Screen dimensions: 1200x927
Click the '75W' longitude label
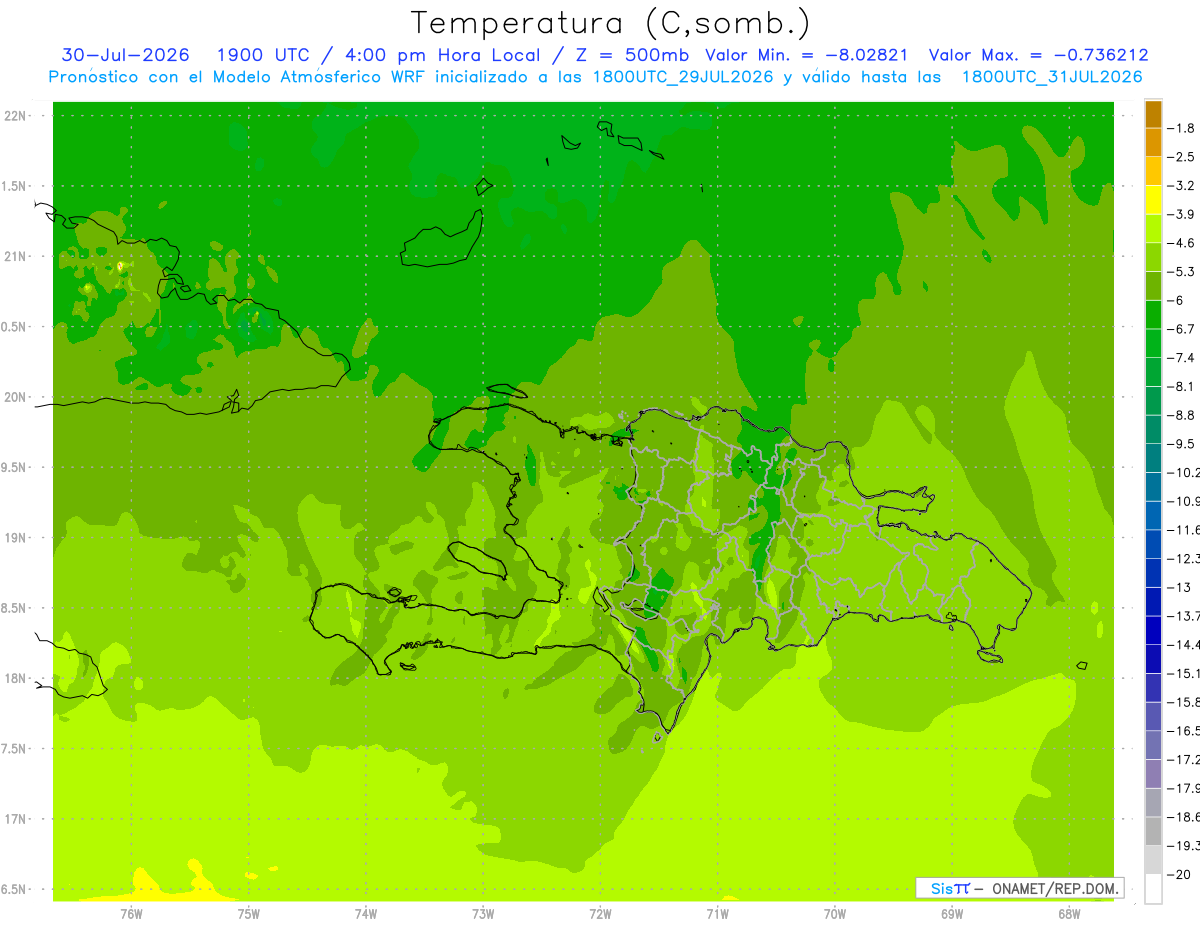[249, 914]
